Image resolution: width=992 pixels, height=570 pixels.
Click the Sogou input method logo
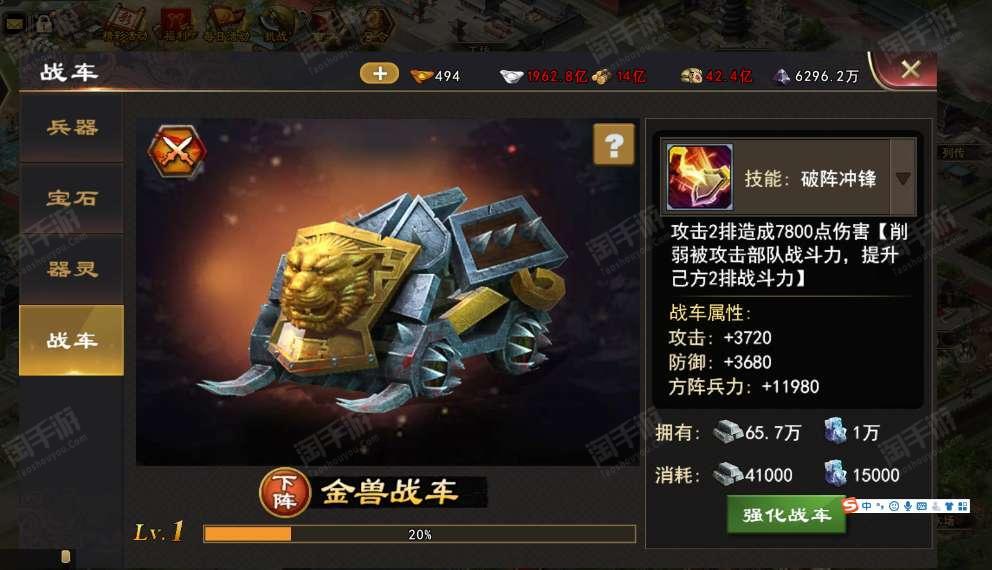pos(850,505)
